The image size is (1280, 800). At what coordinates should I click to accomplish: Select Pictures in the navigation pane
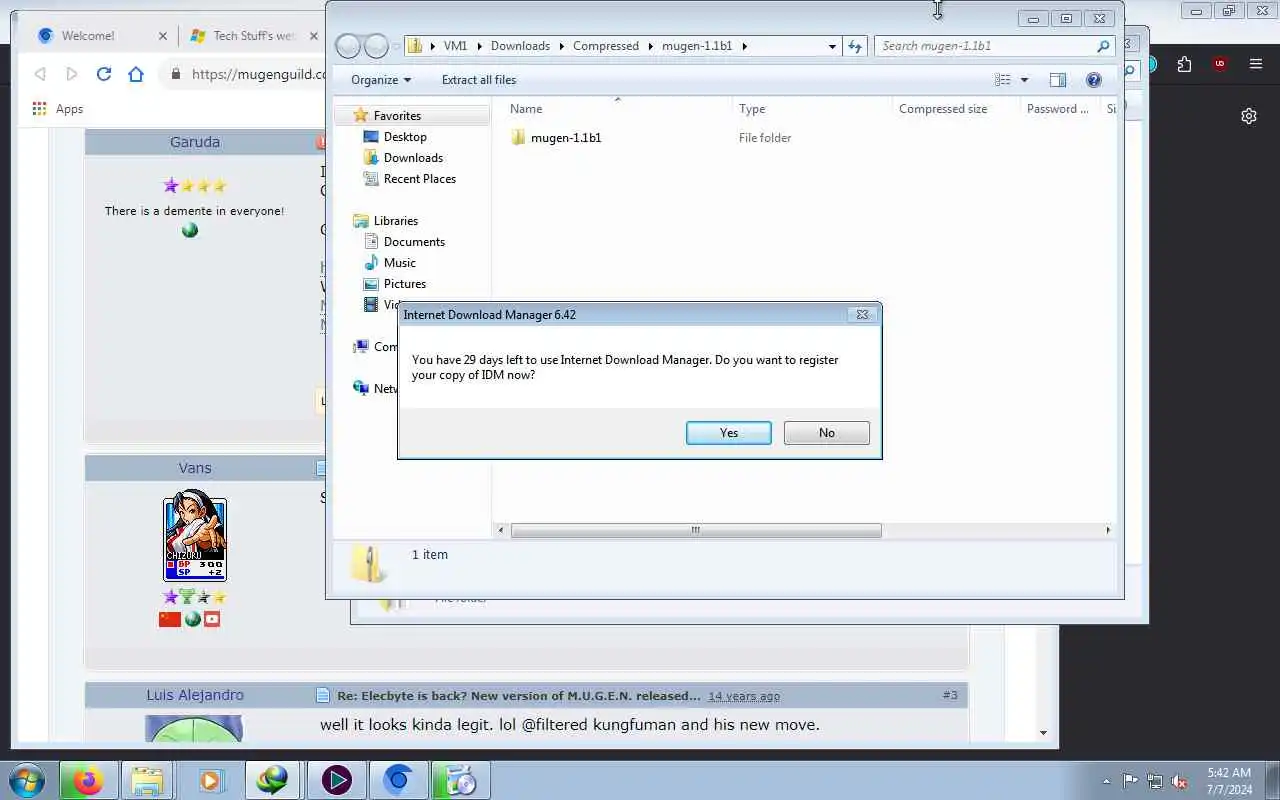coord(405,284)
